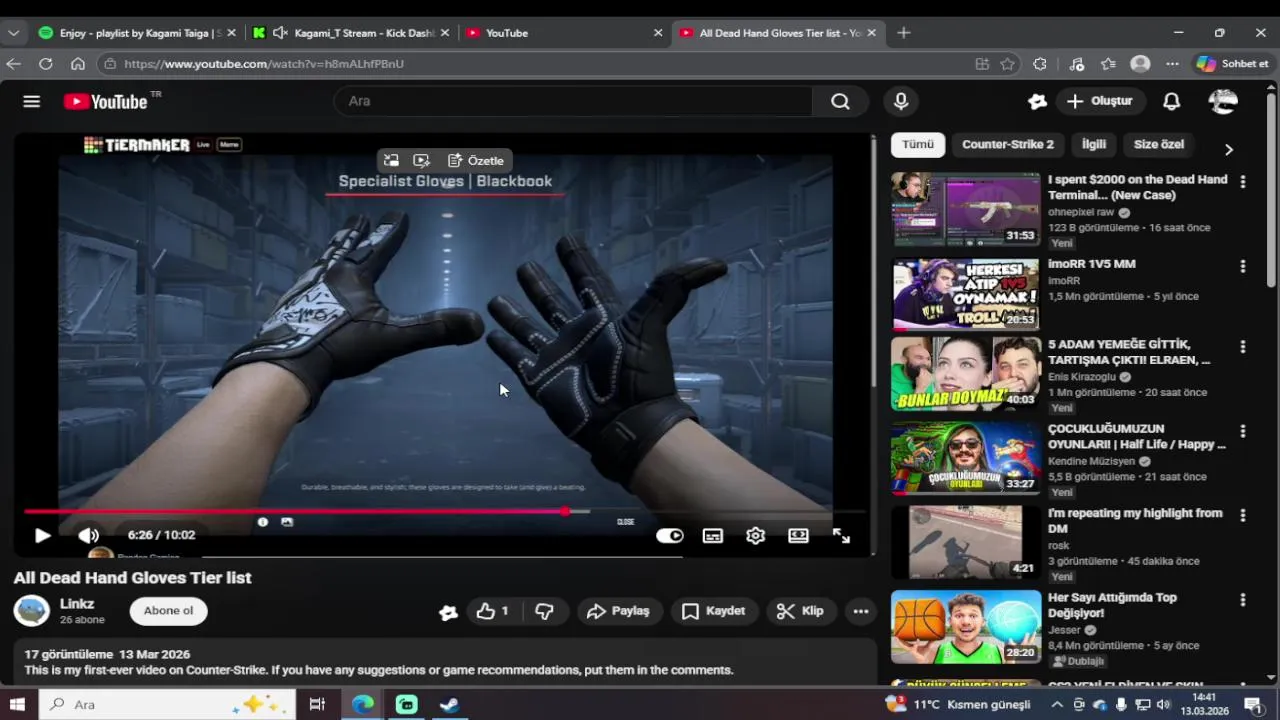Select the Size özel filter chip
Image resolution: width=1280 pixels, height=720 pixels.
coord(1158,144)
